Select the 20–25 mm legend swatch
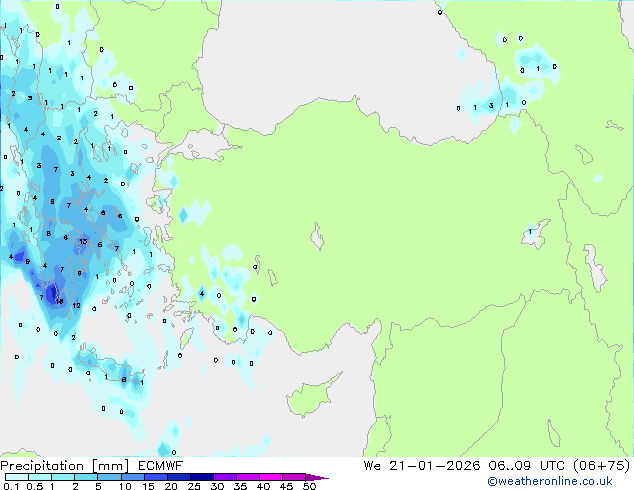 click(178, 477)
